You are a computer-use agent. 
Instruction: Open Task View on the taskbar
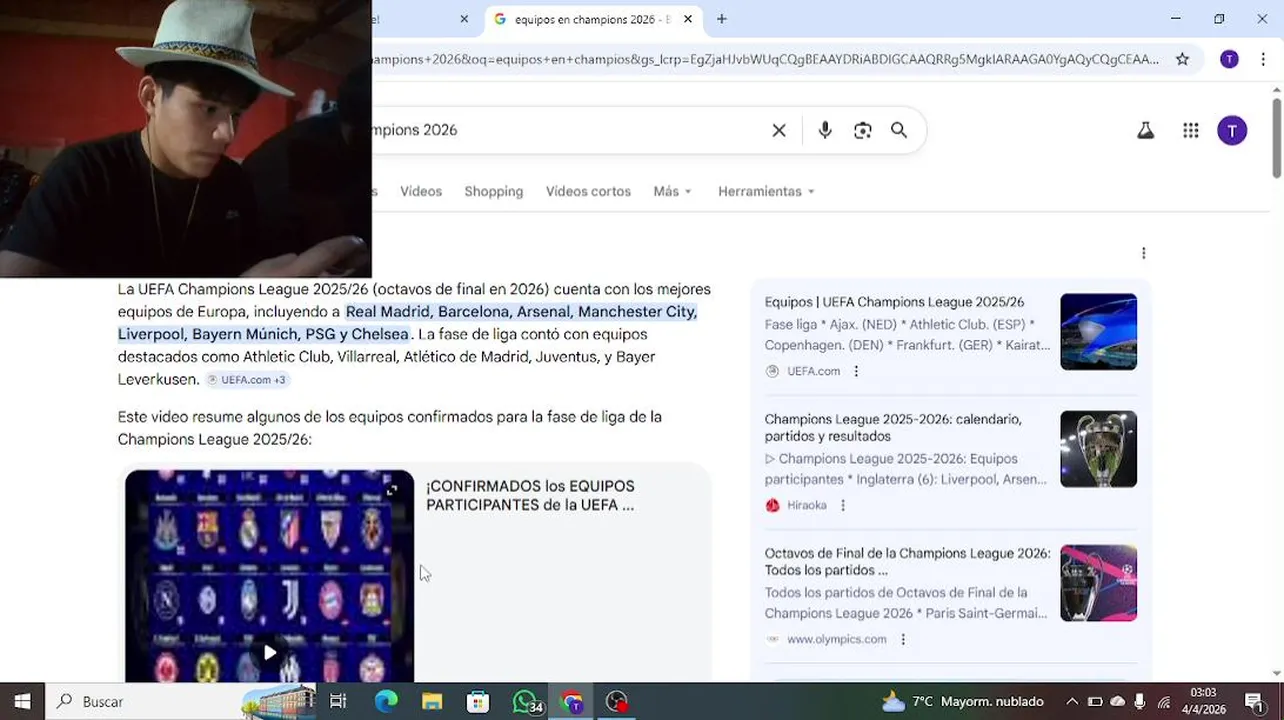[x=338, y=701]
